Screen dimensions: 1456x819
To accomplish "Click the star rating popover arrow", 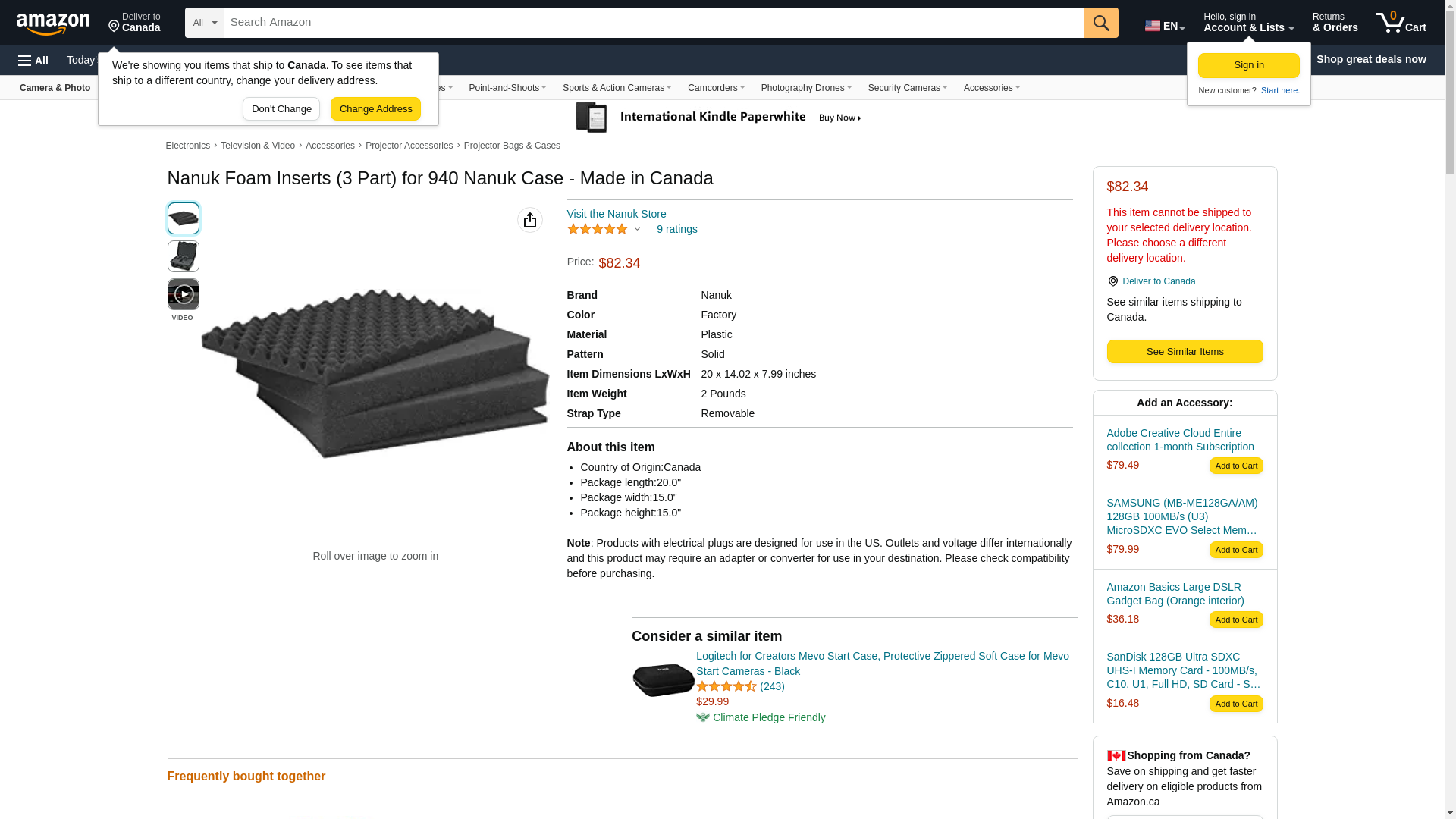I will point(637,229).
